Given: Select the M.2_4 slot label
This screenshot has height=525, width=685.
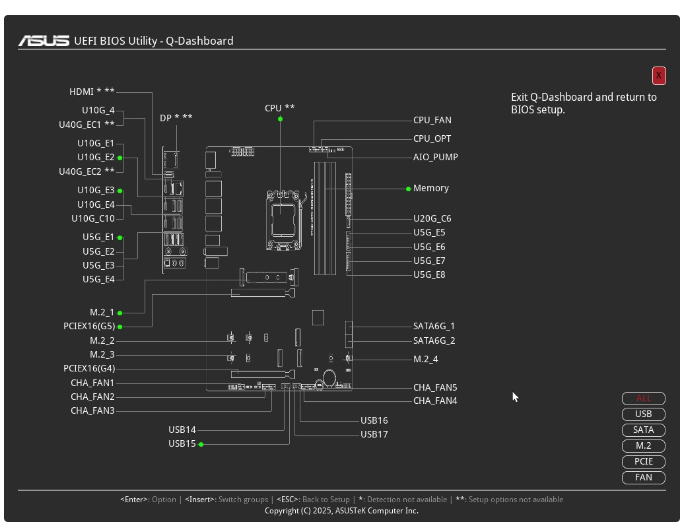Looking at the screenshot, I should (x=426, y=359).
